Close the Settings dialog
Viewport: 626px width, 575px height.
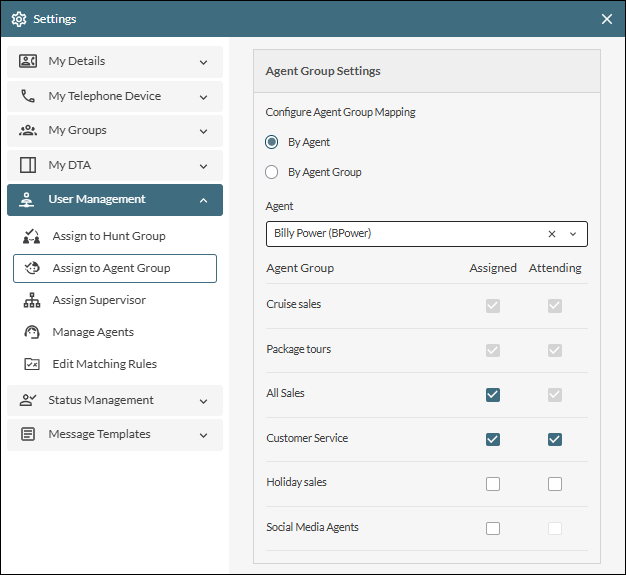pos(607,19)
